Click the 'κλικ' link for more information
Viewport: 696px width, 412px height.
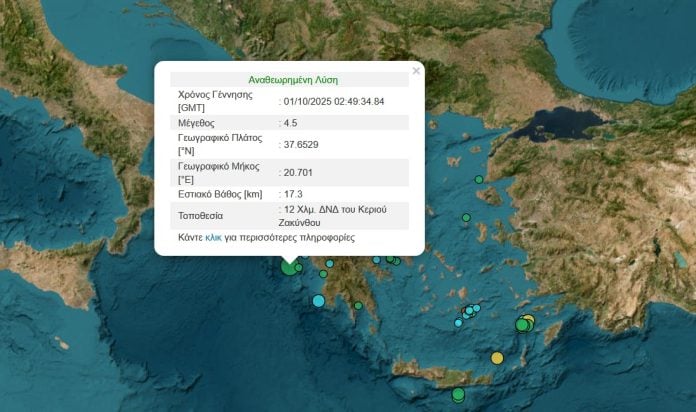click(213, 238)
